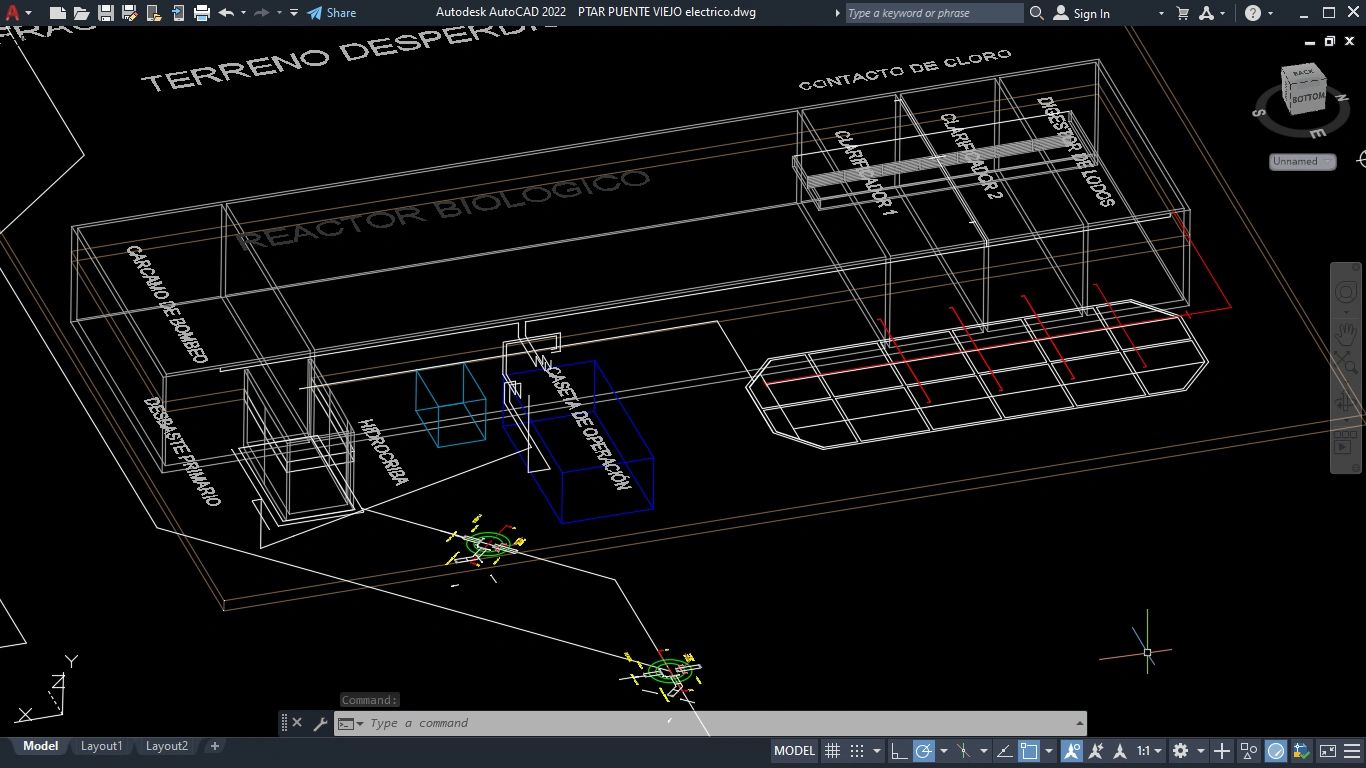Click the Customization menu icon in status bar
The height and width of the screenshot is (768, 1366).
point(1351,751)
